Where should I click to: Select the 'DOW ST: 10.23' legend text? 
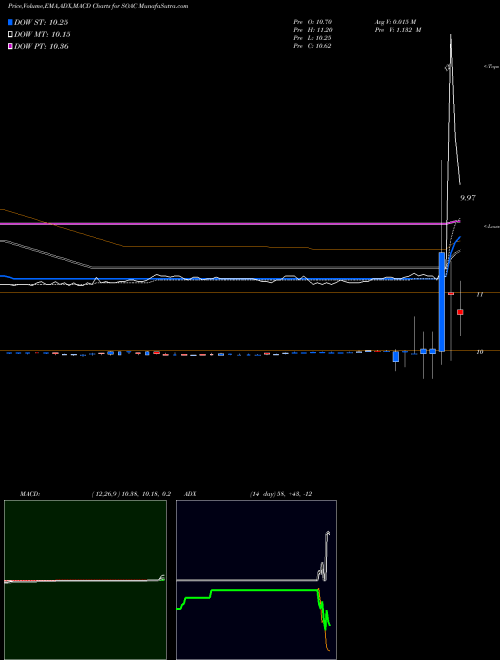click(41, 22)
